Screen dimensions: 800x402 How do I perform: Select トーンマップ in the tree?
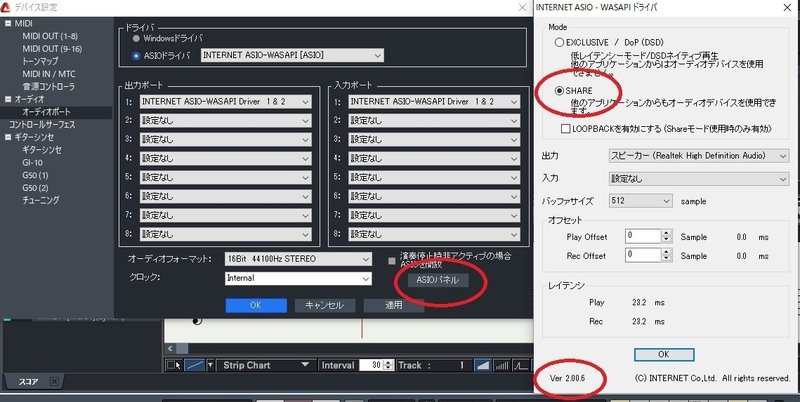click(x=40, y=61)
